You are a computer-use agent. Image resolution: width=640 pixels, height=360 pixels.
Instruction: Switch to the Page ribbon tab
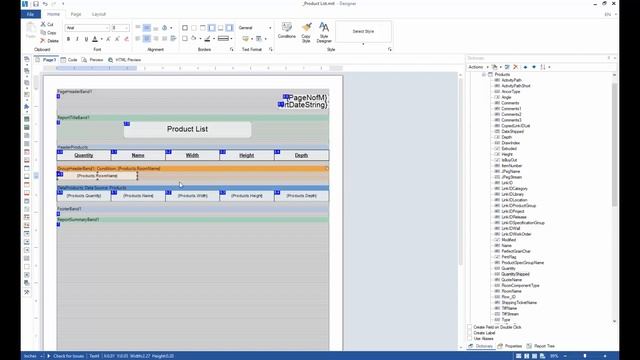76,14
